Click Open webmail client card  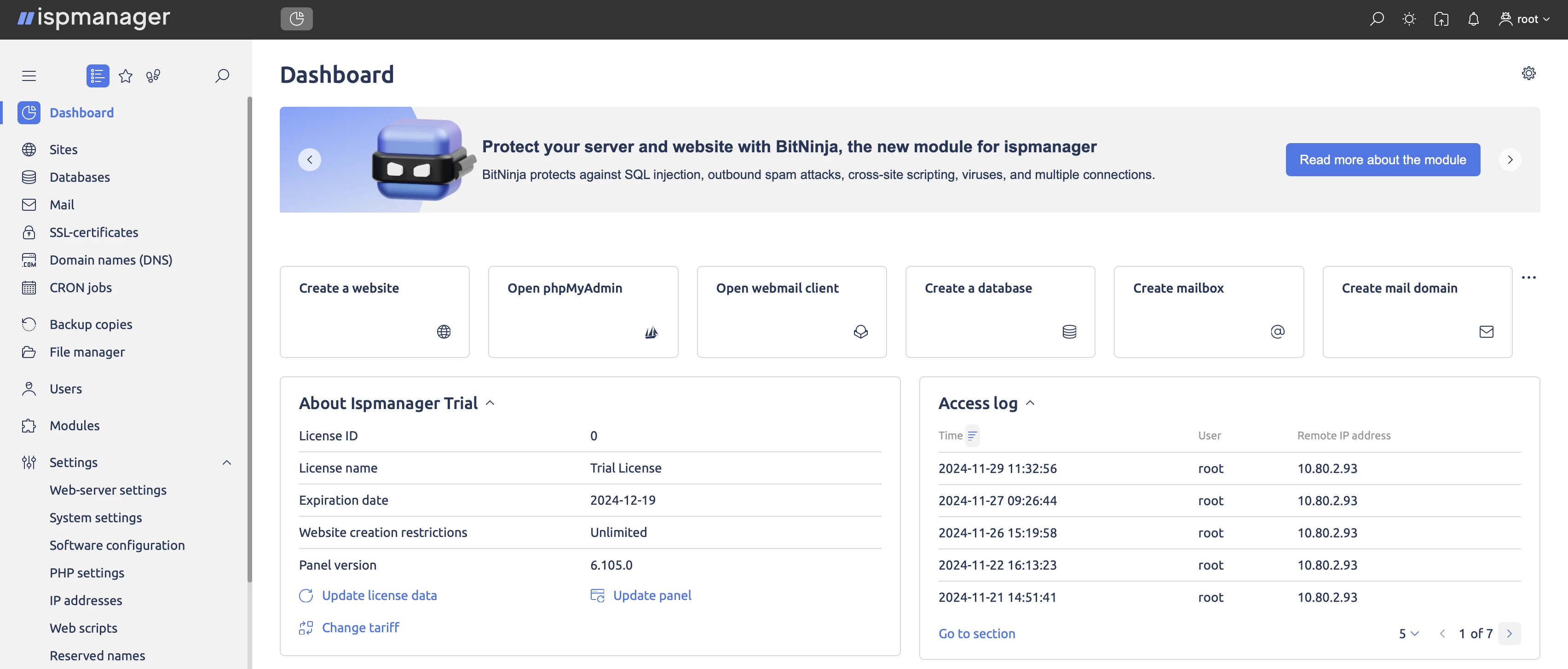[791, 311]
